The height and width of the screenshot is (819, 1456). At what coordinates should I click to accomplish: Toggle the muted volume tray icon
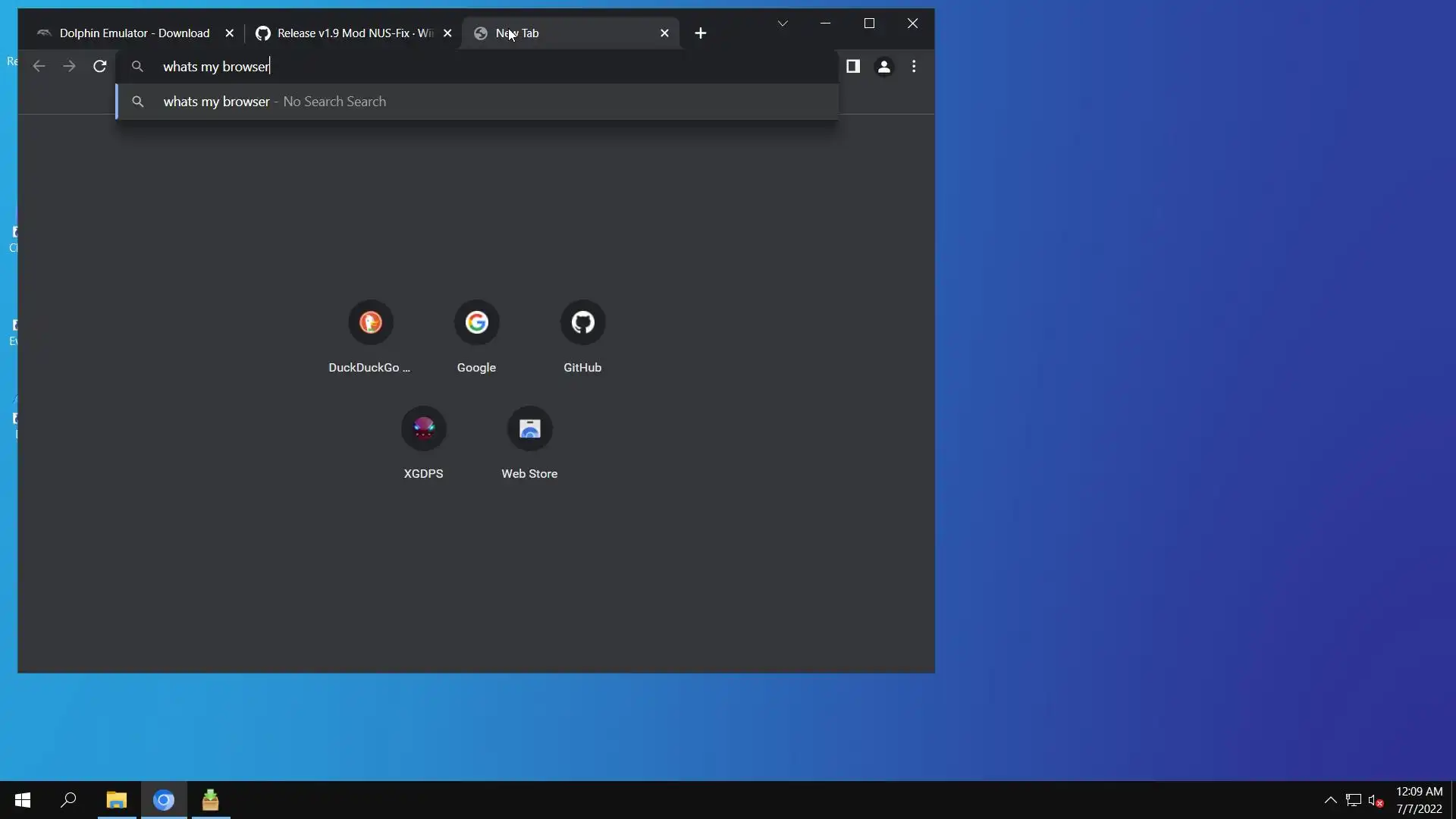click(x=1376, y=800)
